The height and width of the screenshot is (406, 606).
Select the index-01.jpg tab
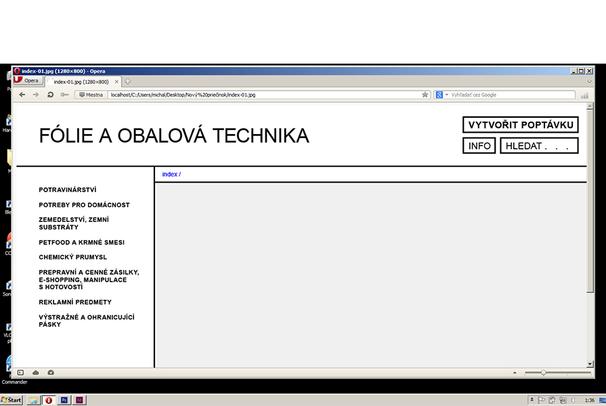coord(83,81)
